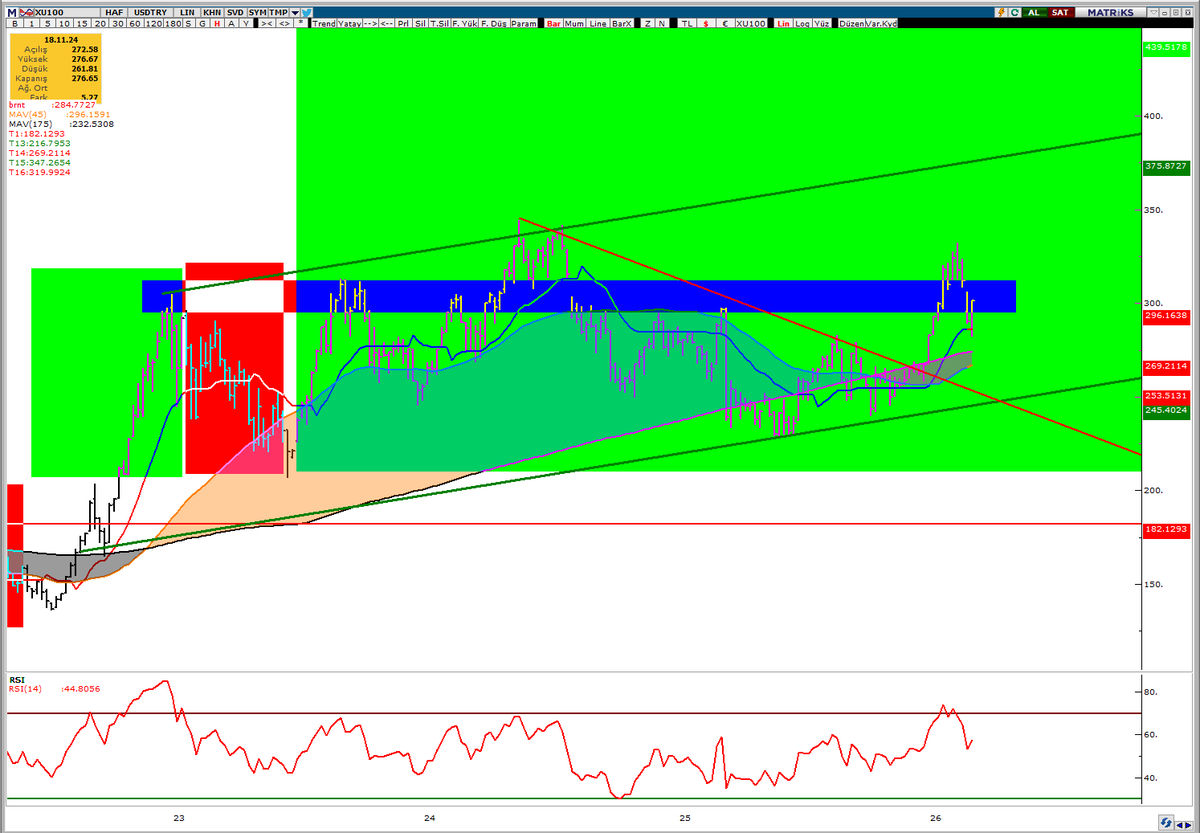Screen dimensions: 1200x833
Task: Switch to 15-minute period
Action: click(x=82, y=23)
